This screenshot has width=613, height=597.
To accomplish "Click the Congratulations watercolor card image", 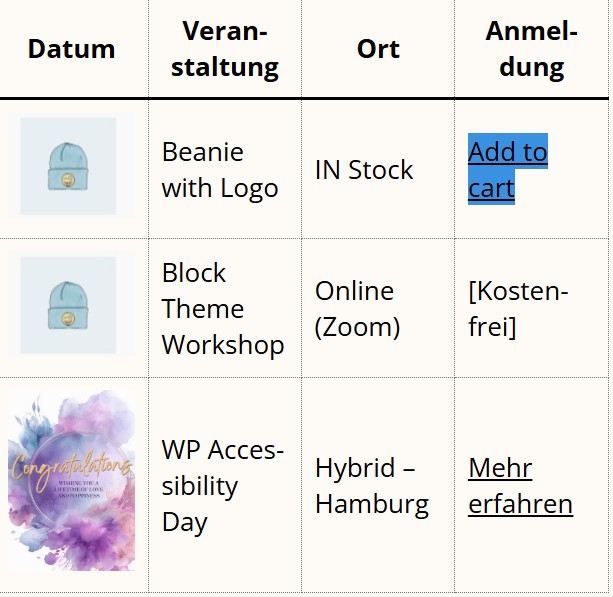I will point(72,480).
